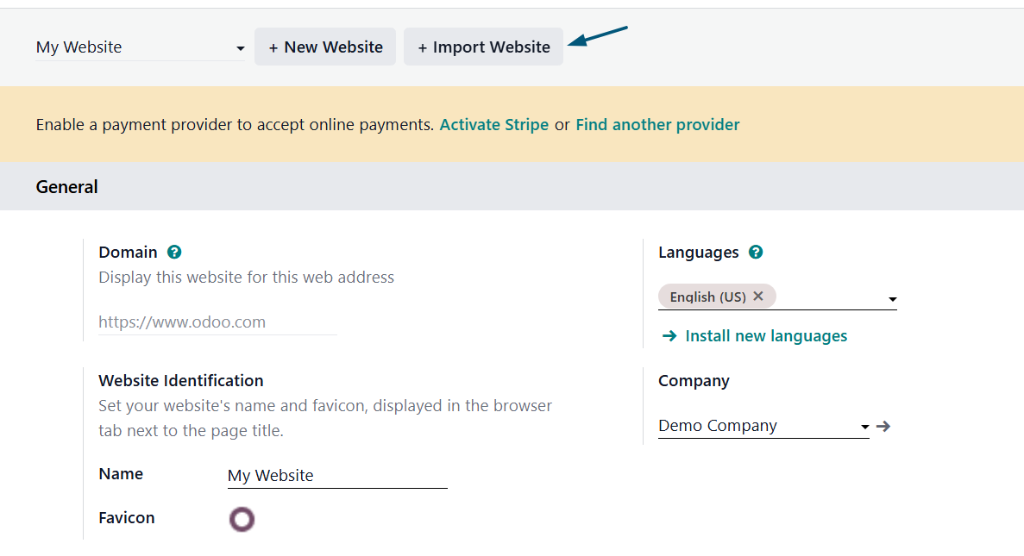Image resolution: width=1024 pixels, height=556 pixels.
Task: Remove the English (US) language tag
Action: click(758, 296)
